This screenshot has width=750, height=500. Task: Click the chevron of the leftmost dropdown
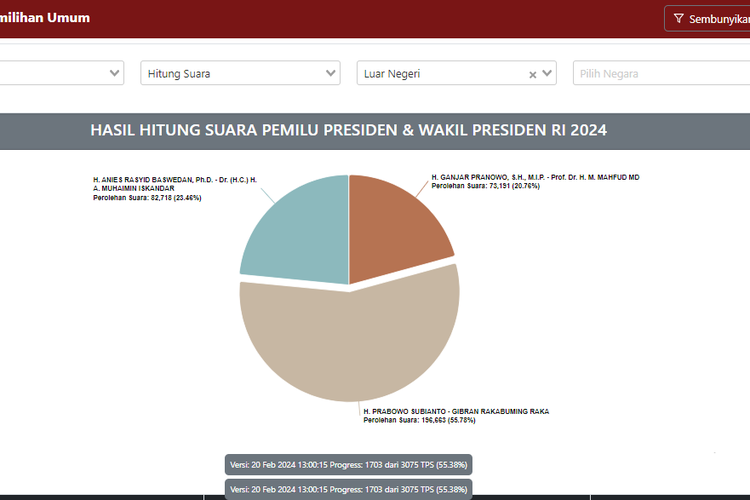[x=114, y=73]
